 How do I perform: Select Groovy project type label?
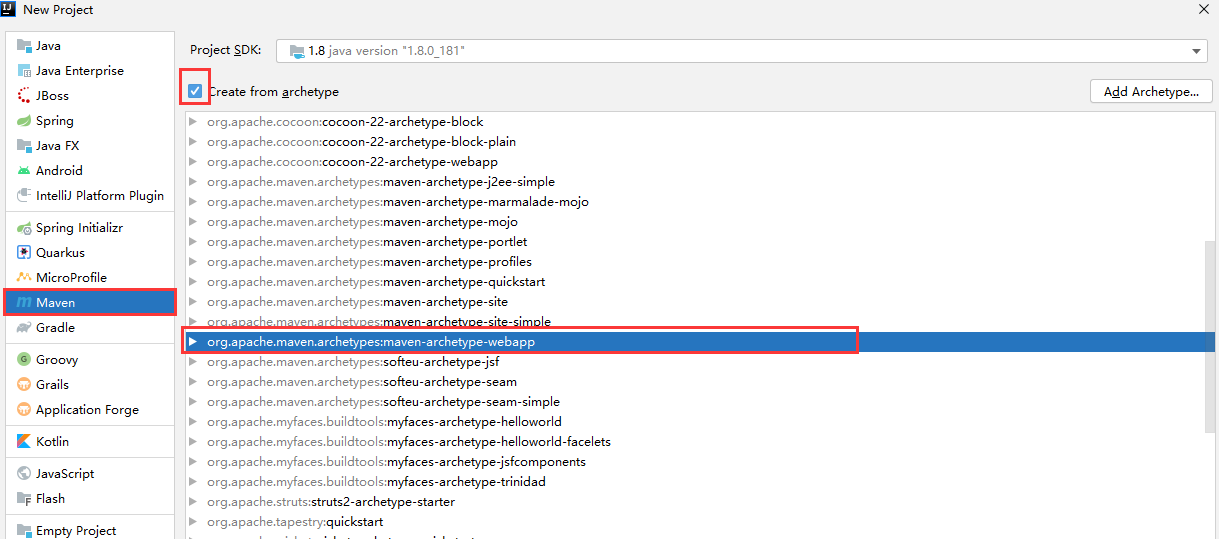tap(57, 360)
